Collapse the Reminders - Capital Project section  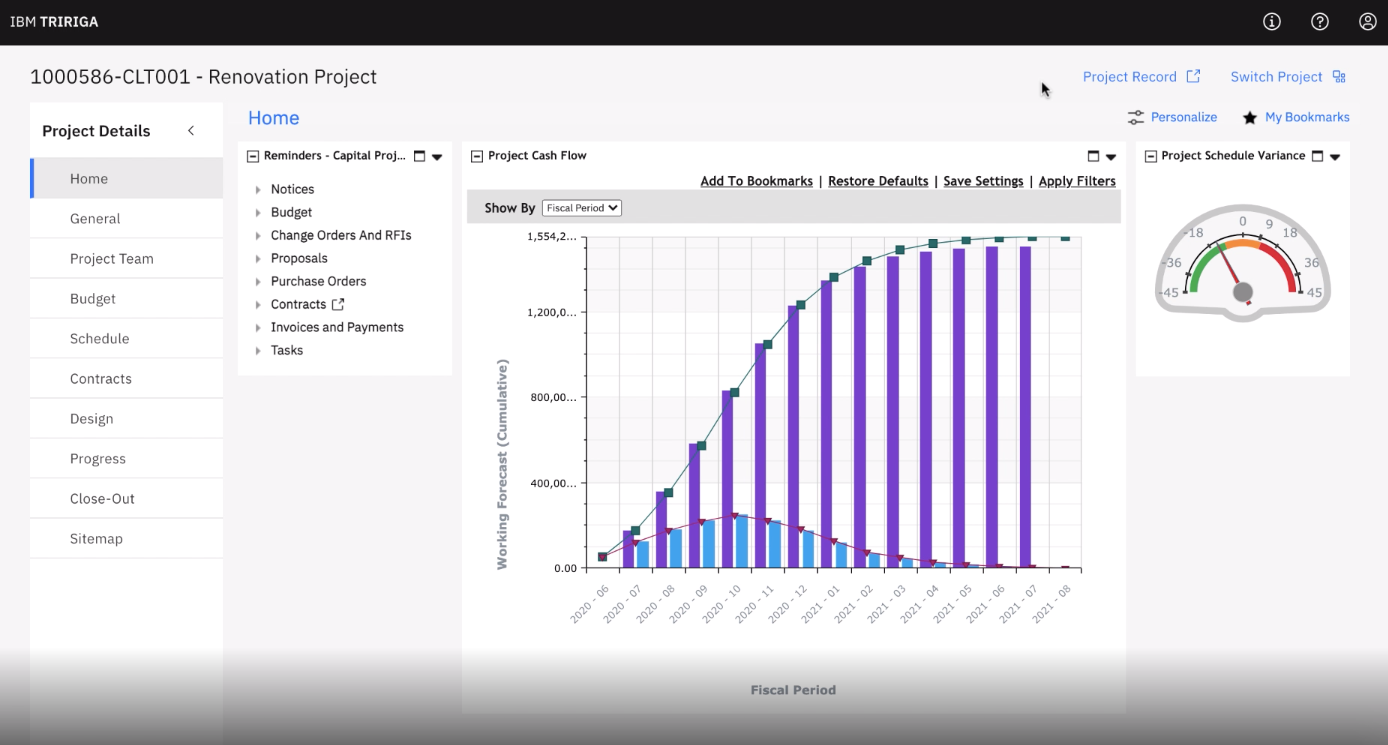click(253, 156)
